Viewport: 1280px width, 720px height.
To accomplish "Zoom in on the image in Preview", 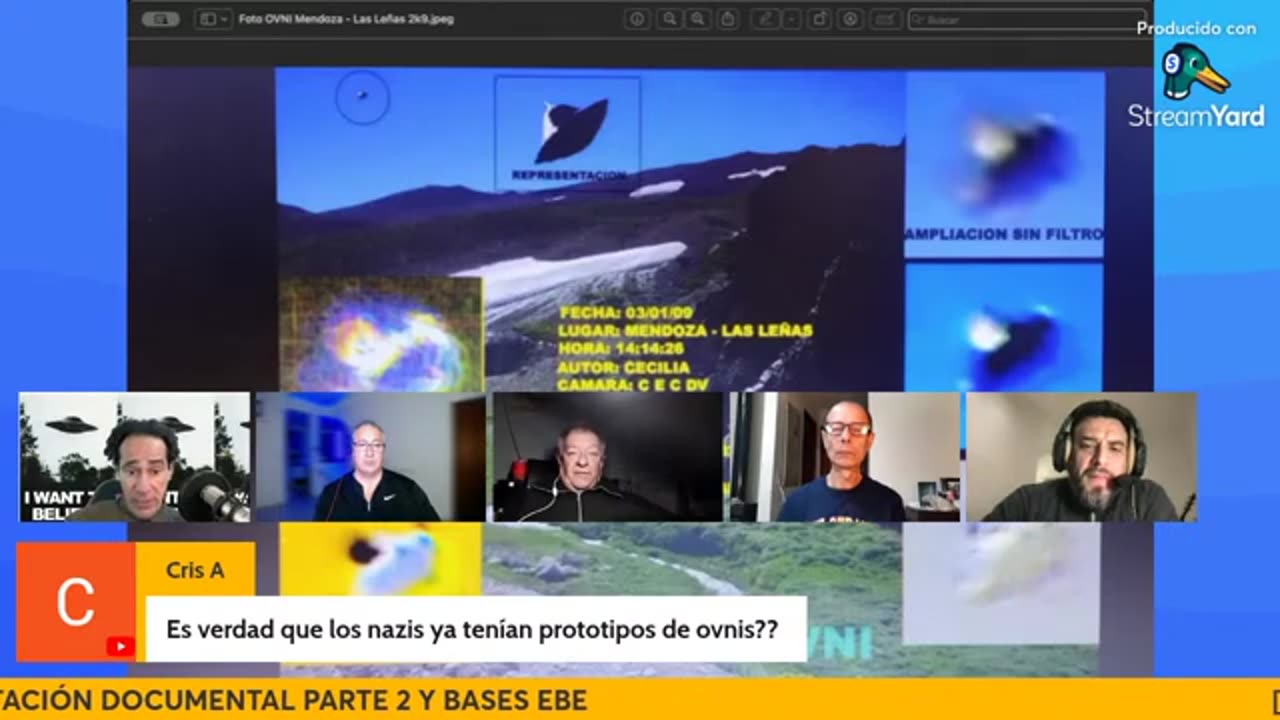I will [697, 19].
